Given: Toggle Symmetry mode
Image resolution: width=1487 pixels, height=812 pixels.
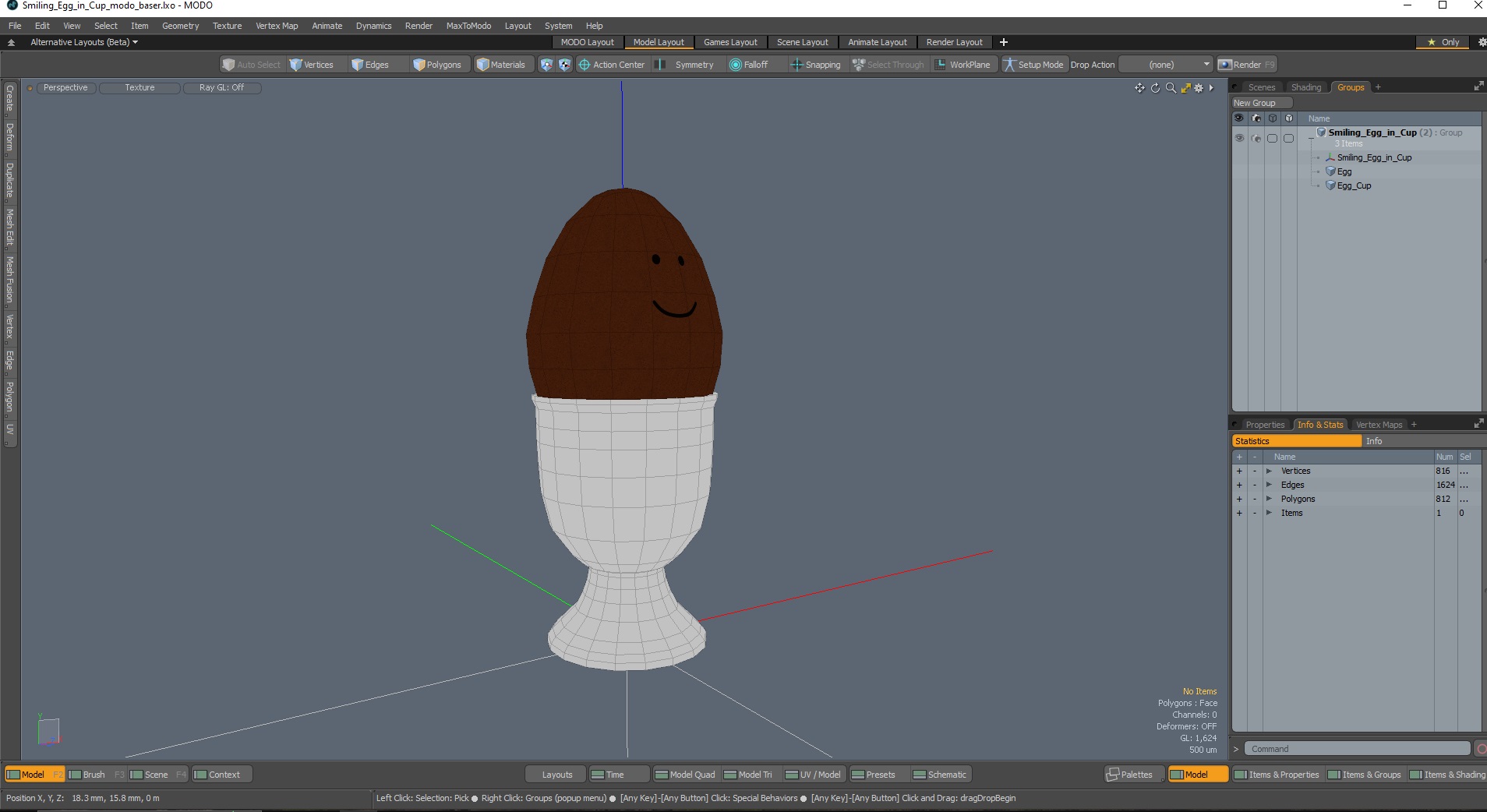Looking at the screenshot, I should (686, 65).
